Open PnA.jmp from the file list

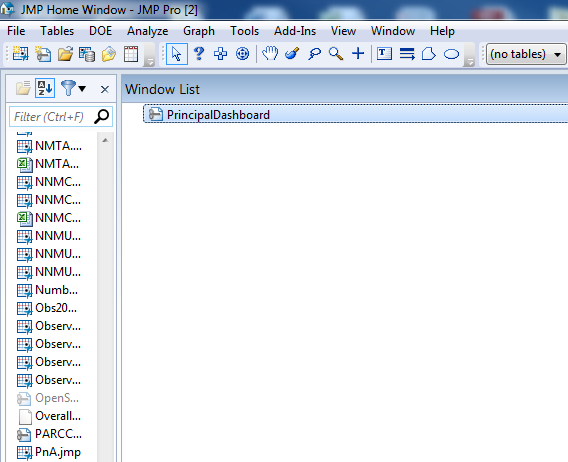pos(49,452)
